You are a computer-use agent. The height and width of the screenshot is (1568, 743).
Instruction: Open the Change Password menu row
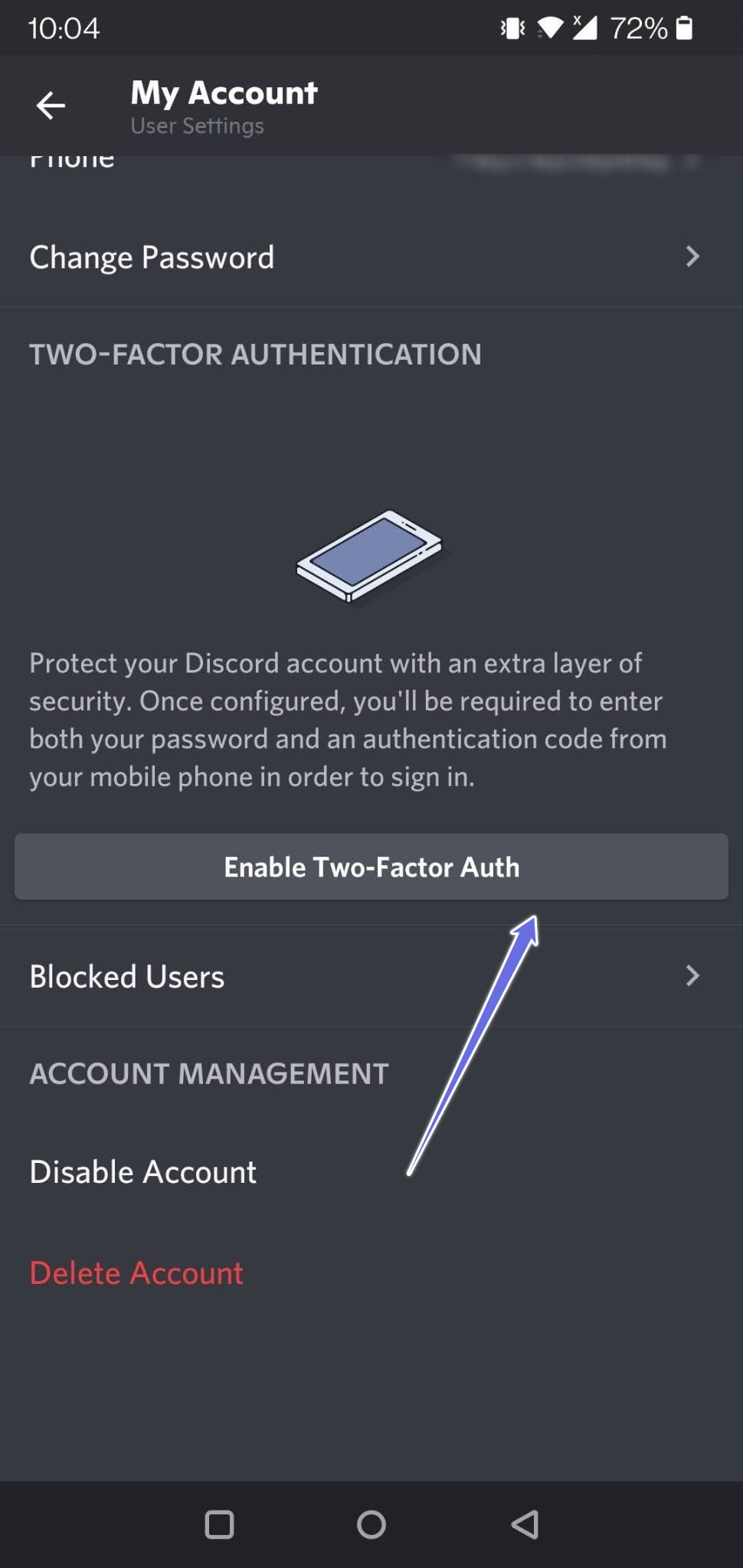371,257
